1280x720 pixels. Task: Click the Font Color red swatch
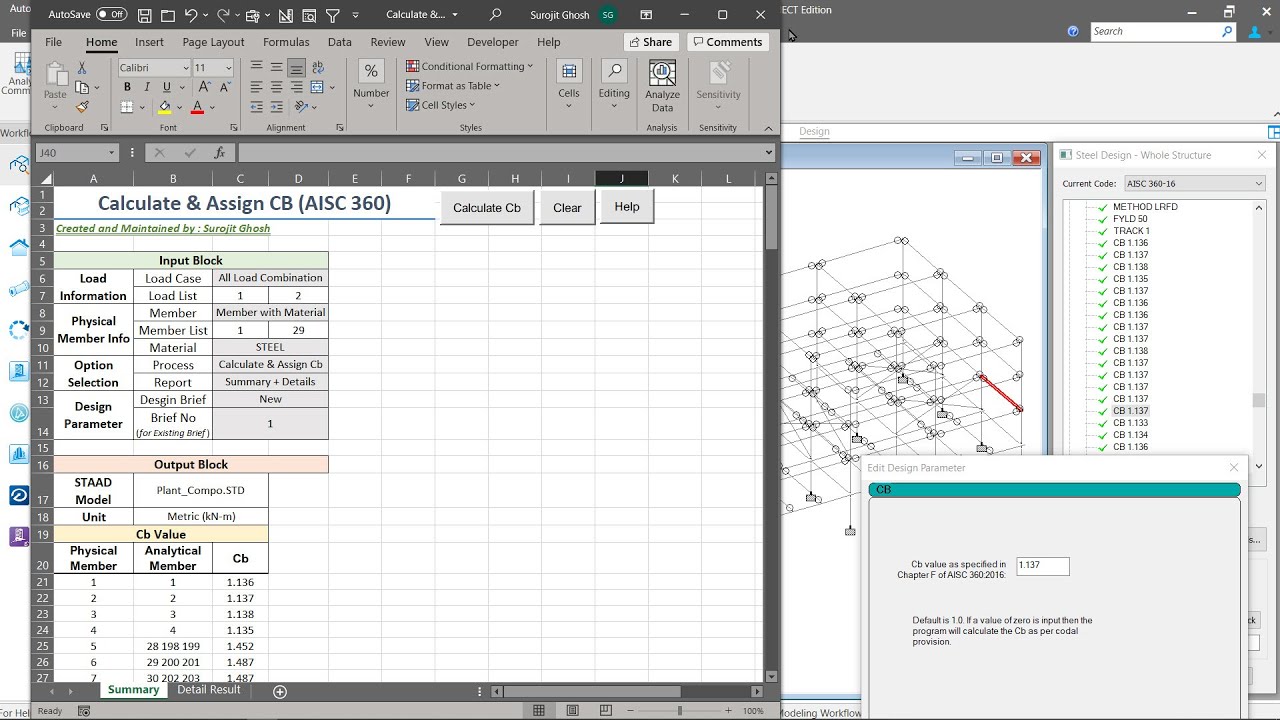(x=197, y=107)
